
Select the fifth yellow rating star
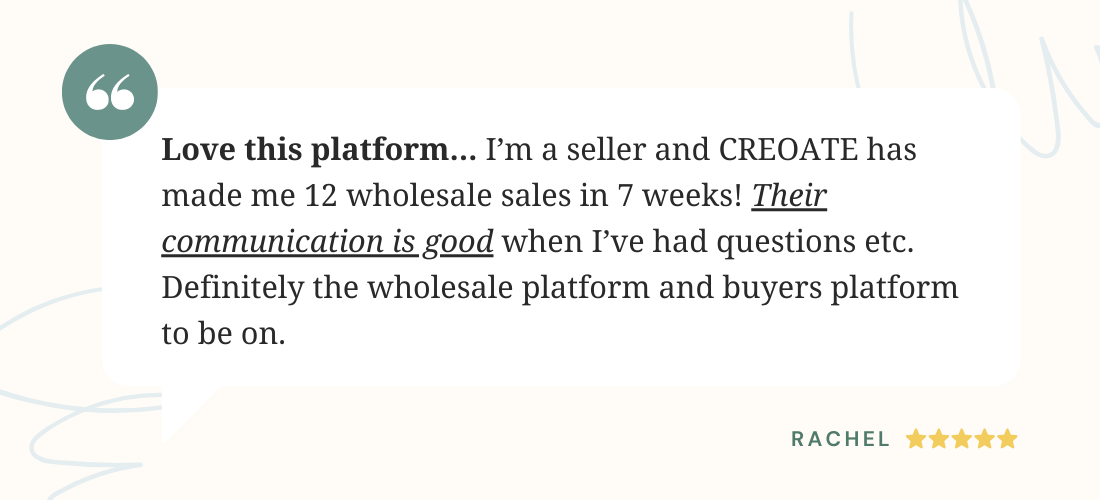tap(1007, 439)
